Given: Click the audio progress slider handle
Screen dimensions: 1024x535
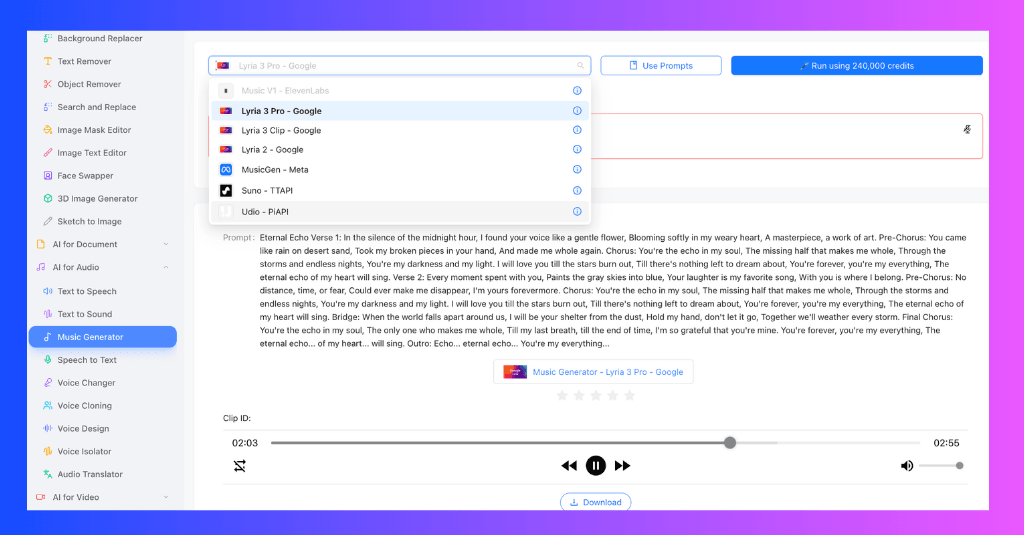Looking at the screenshot, I should pos(730,443).
